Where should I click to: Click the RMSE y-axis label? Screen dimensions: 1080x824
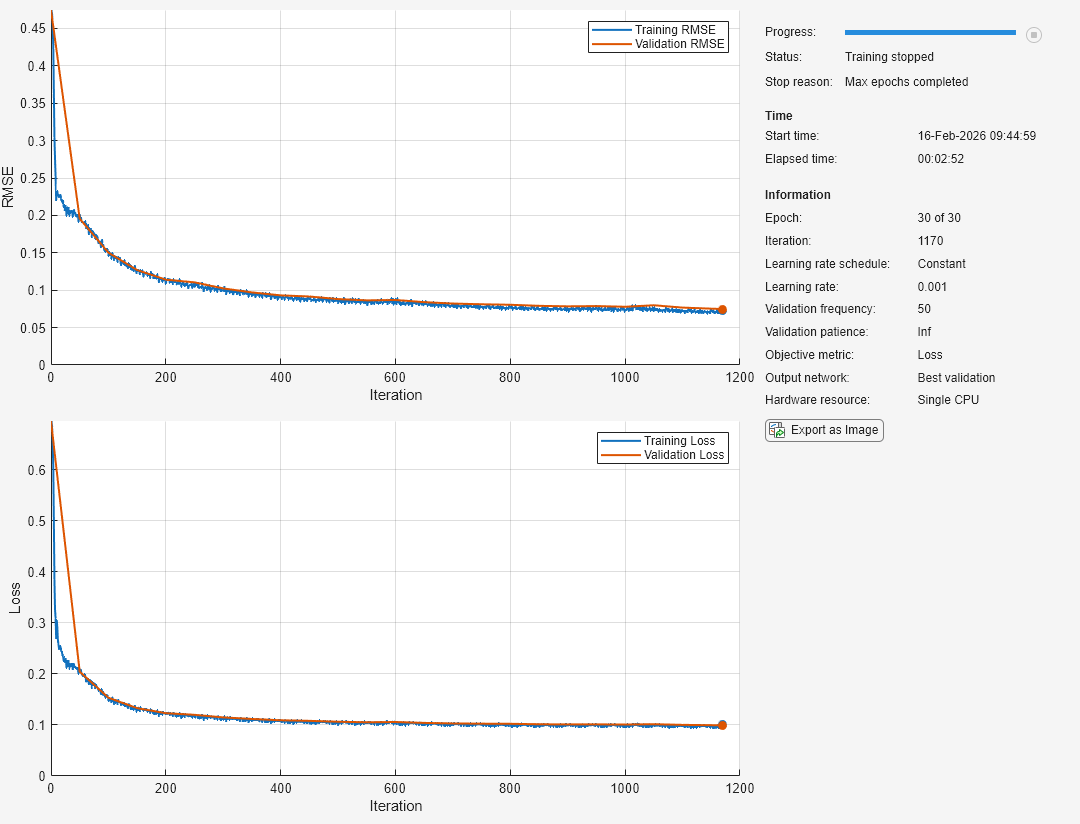point(8,187)
